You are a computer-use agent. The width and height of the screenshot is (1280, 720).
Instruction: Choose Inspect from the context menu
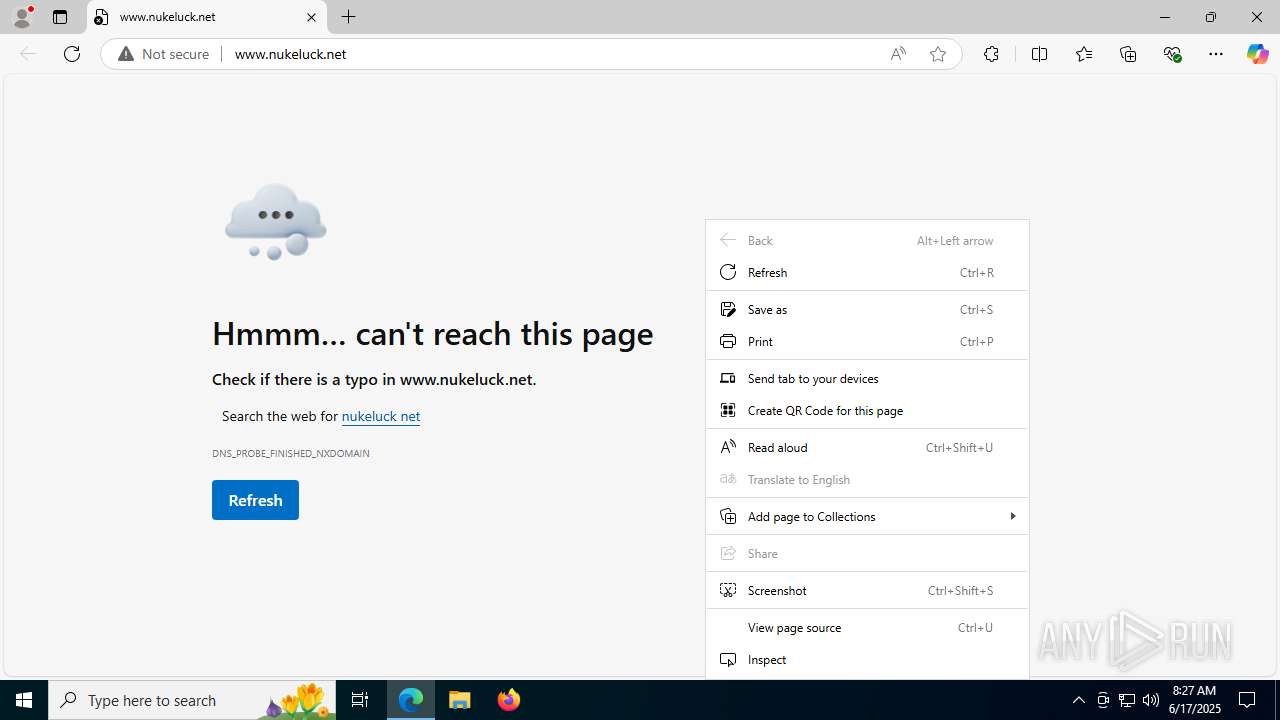point(867,659)
